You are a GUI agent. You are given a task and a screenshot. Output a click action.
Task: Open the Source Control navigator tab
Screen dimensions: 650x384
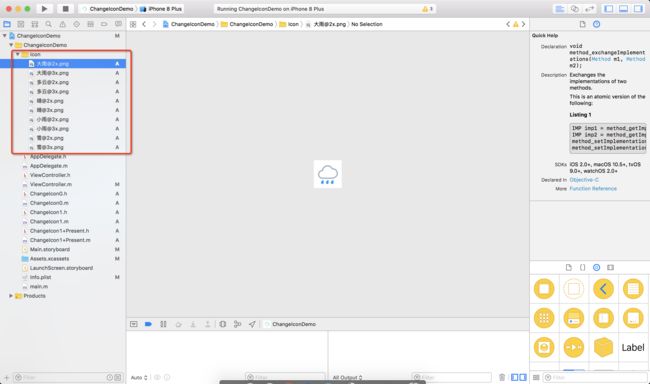click(21, 24)
